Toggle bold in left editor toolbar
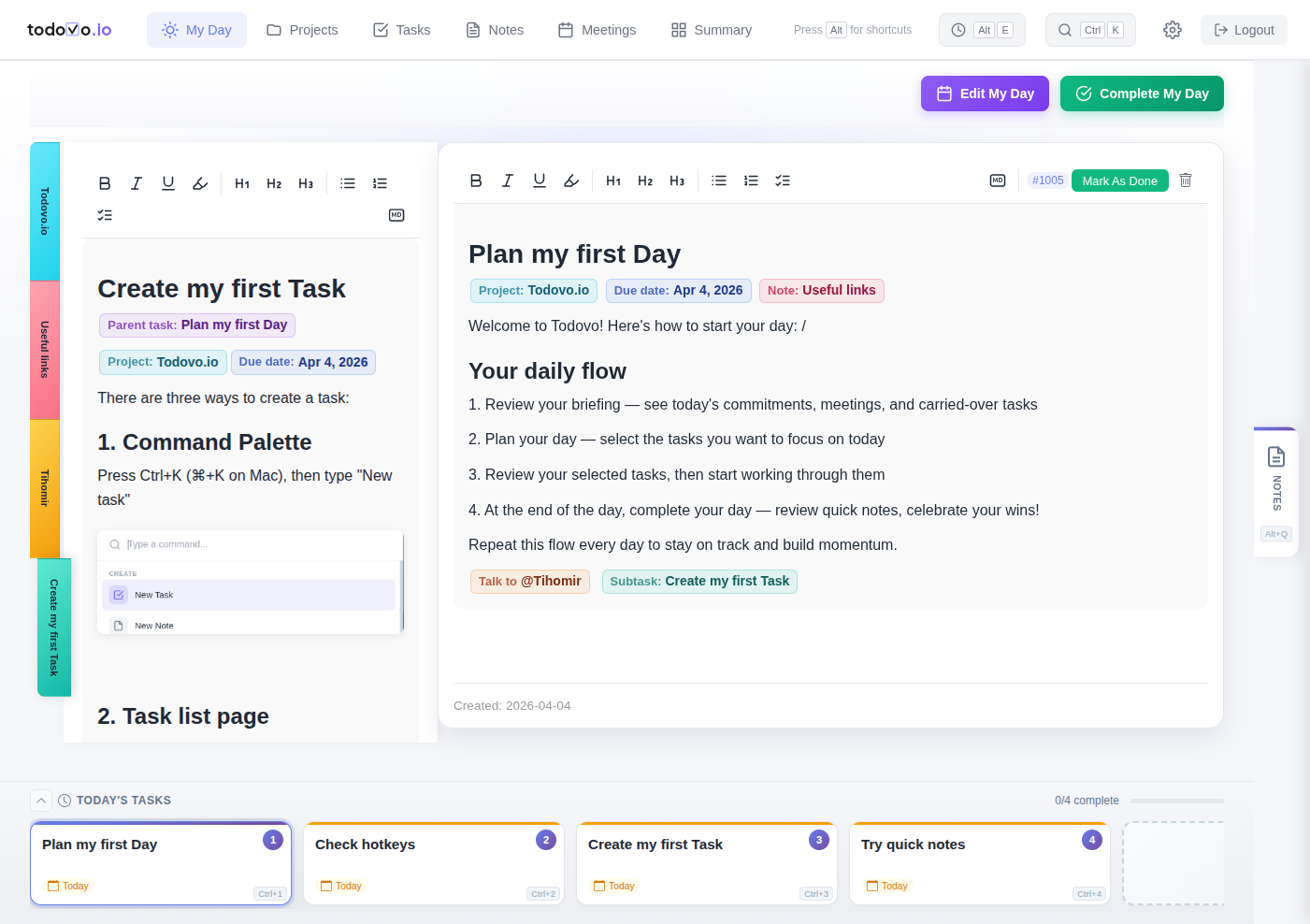Viewport: 1310px width, 924px height. (x=105, y=183)
